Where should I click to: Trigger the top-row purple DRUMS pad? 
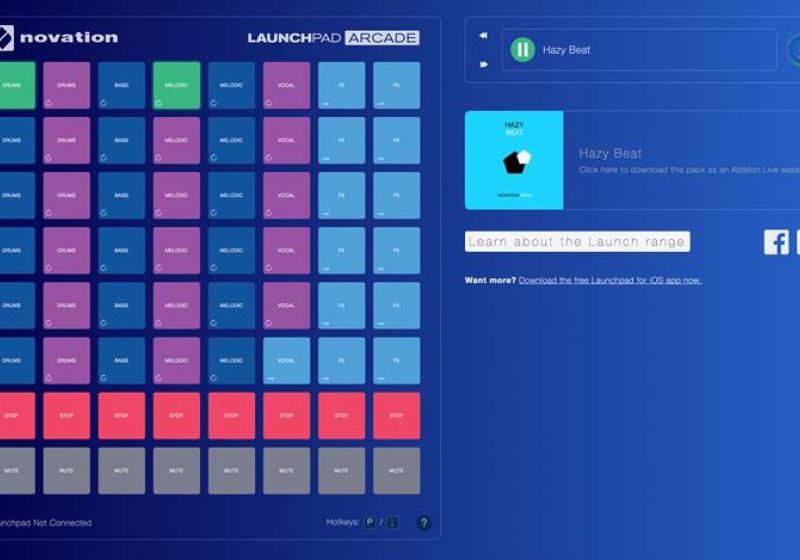click(66, 85)
